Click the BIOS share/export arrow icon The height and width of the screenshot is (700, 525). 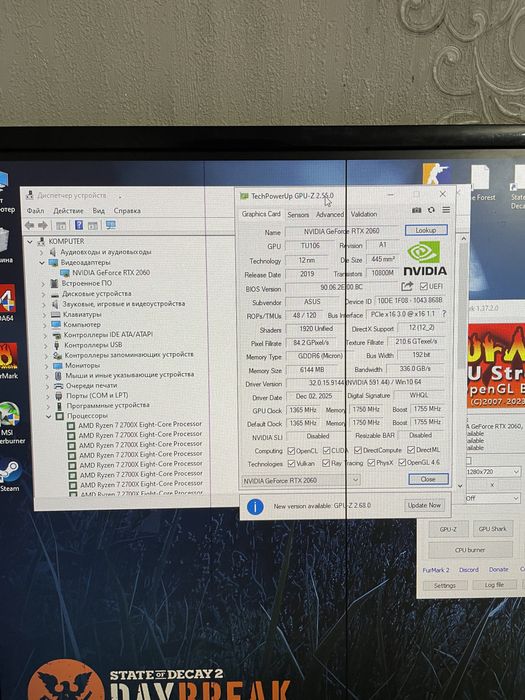click(407, 286)
